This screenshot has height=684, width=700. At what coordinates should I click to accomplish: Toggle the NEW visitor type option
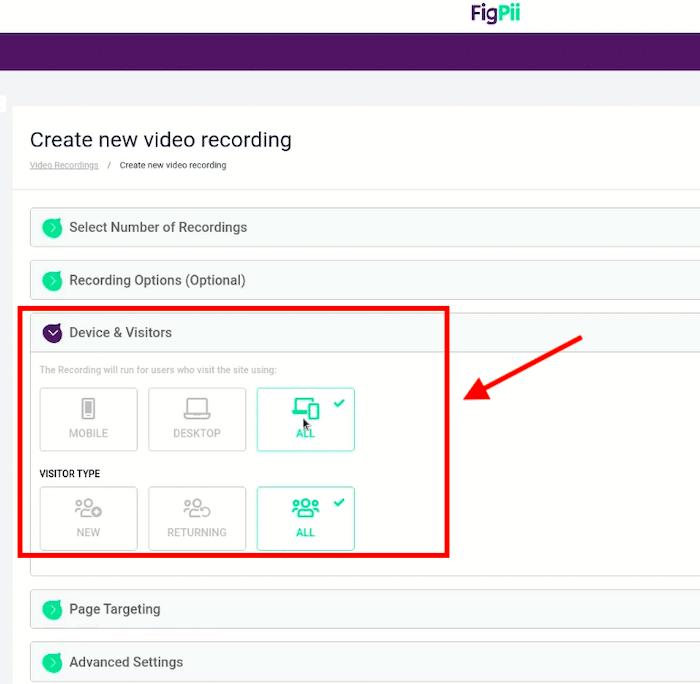[88, 518]
